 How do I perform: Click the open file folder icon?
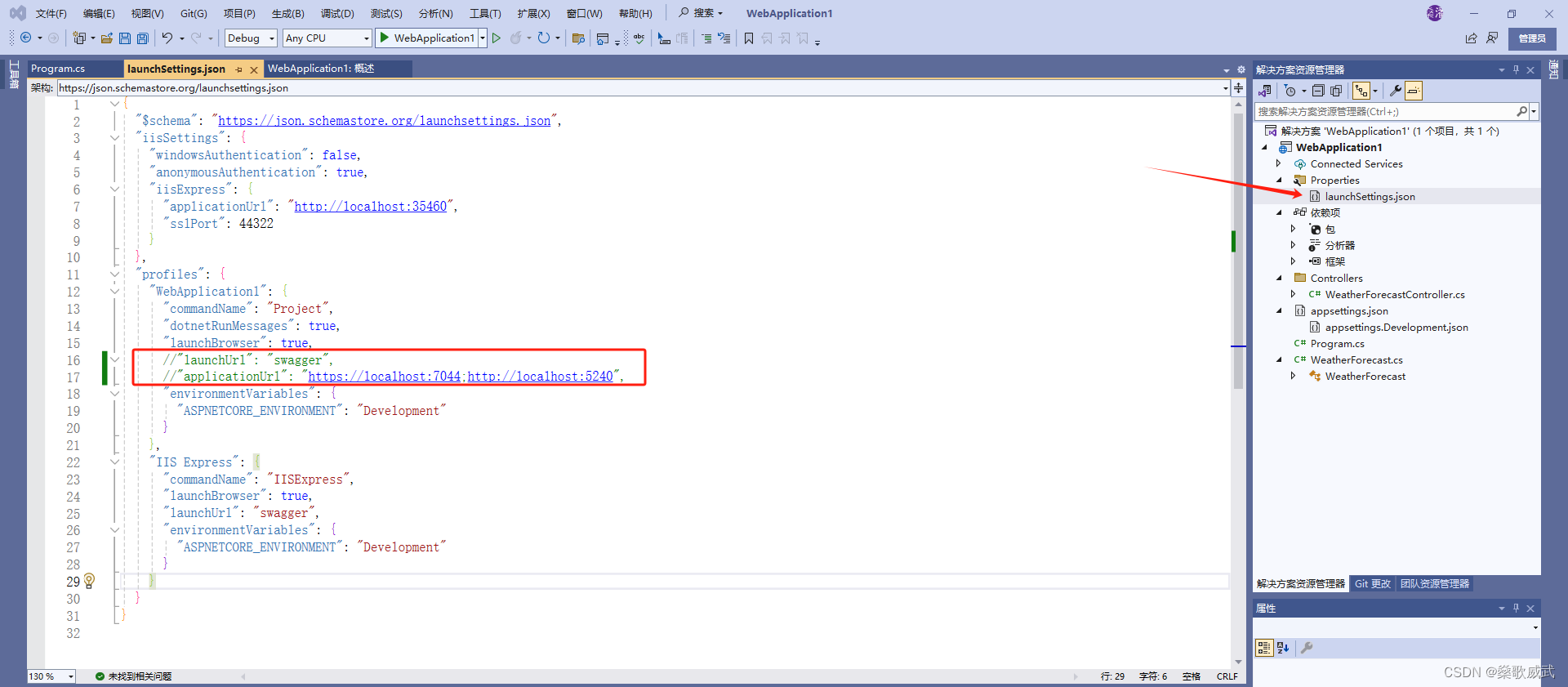click(106, 38)
